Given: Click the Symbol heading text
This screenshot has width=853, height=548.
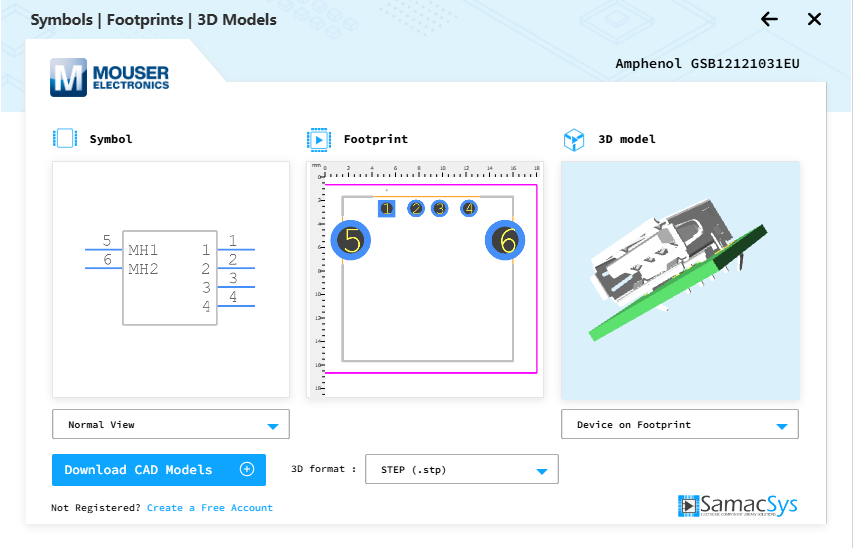Looking at the screenshot, I should 111,139.
